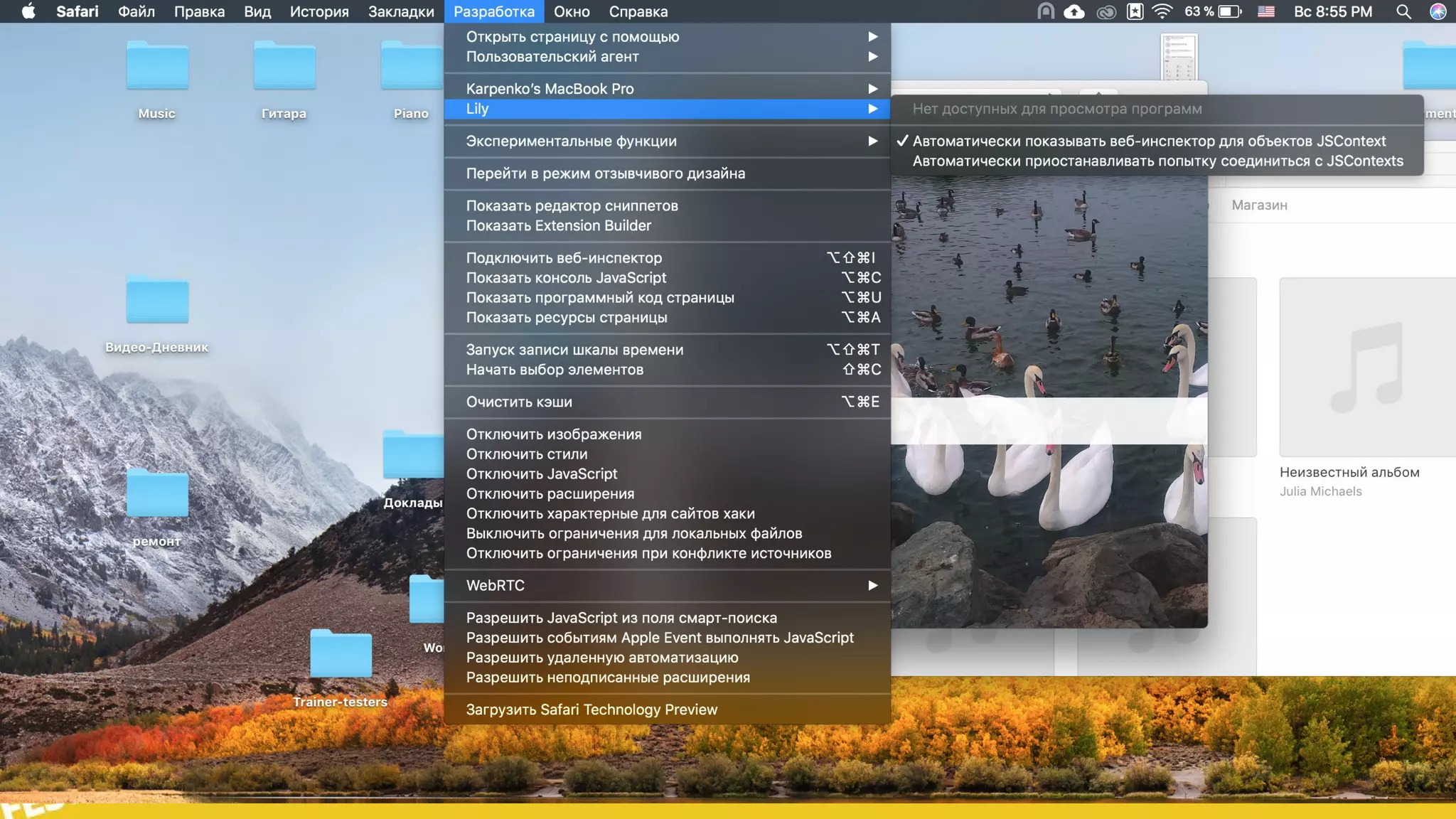Expand Открыть страницу с помощью submenu
The image size is (1456, 819).
pyautogui.click(x=667, y=37)
